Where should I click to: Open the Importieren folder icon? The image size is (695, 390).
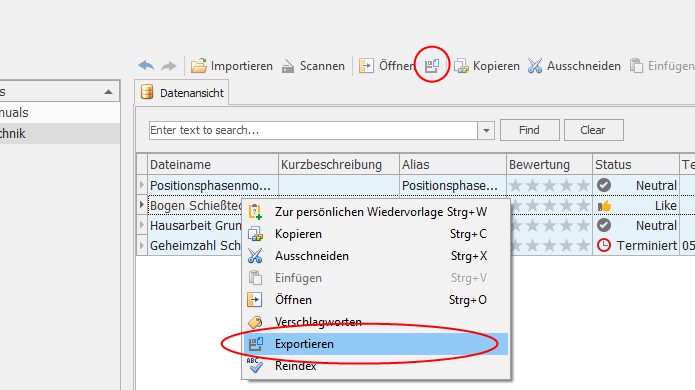point(199,66)
